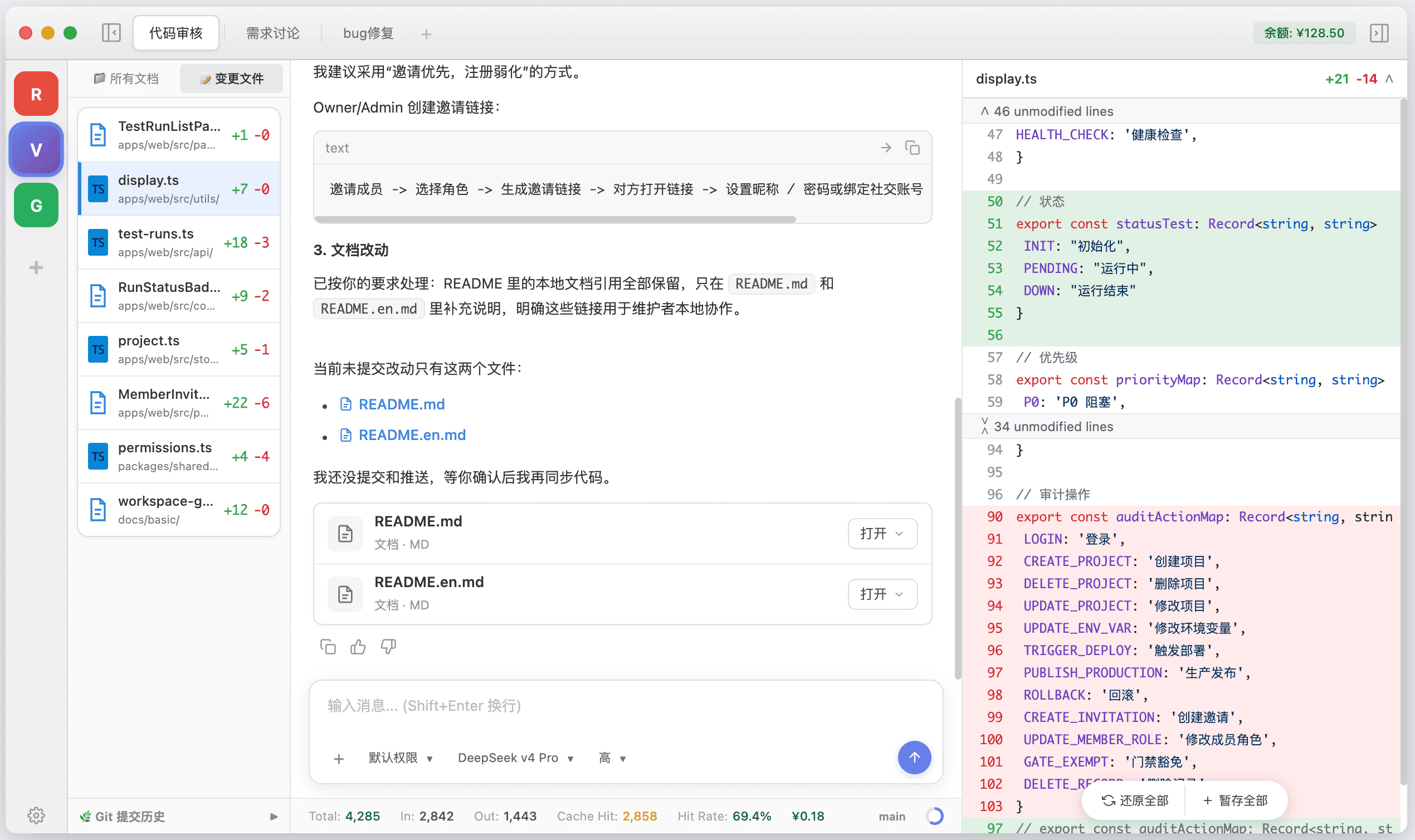Focus the 输入消息 message input field
The height and width of the screenshot is (840, 1415).
click(x=625, y=706)
